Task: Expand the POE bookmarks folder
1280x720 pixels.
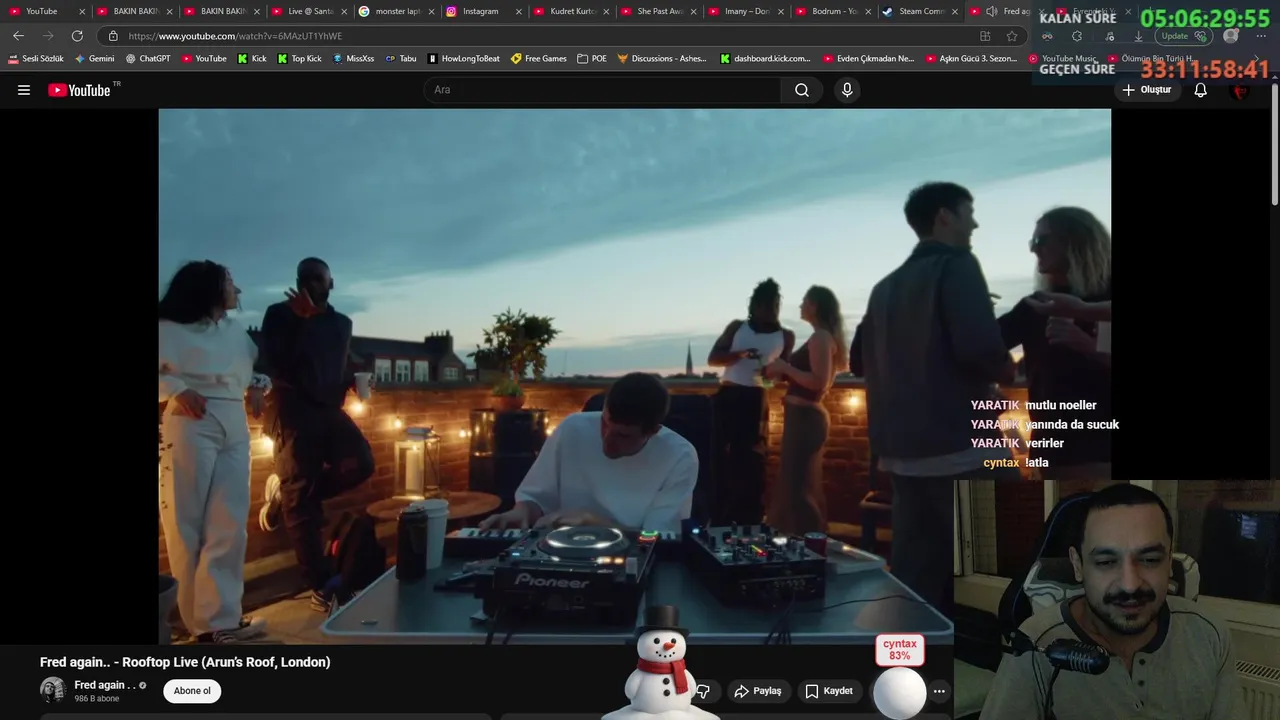Action: (592, 59)
